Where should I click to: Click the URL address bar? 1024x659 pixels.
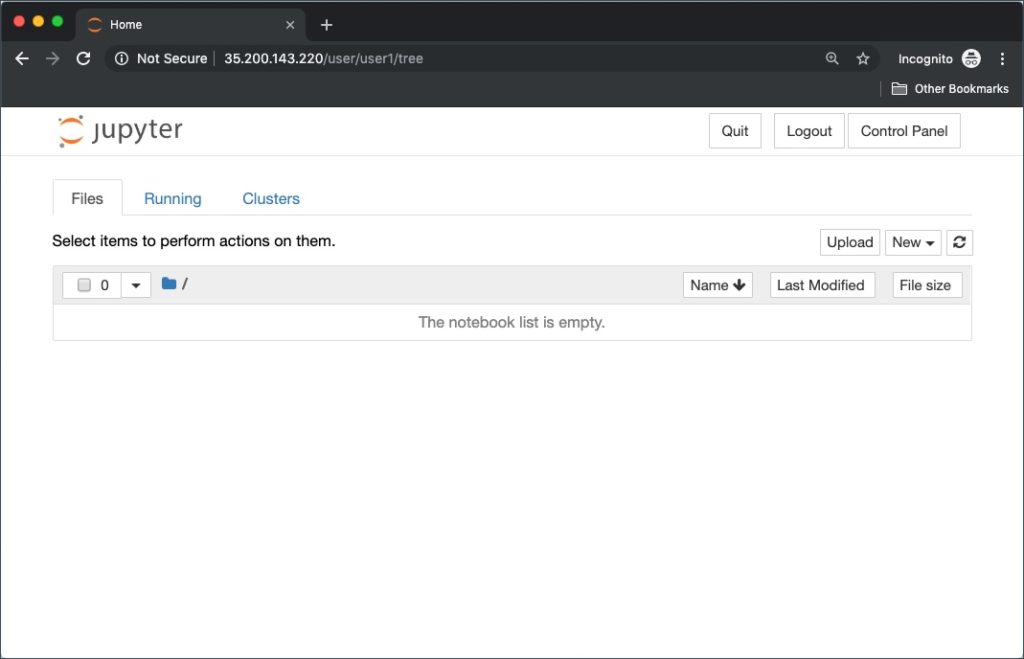(500, 59)
